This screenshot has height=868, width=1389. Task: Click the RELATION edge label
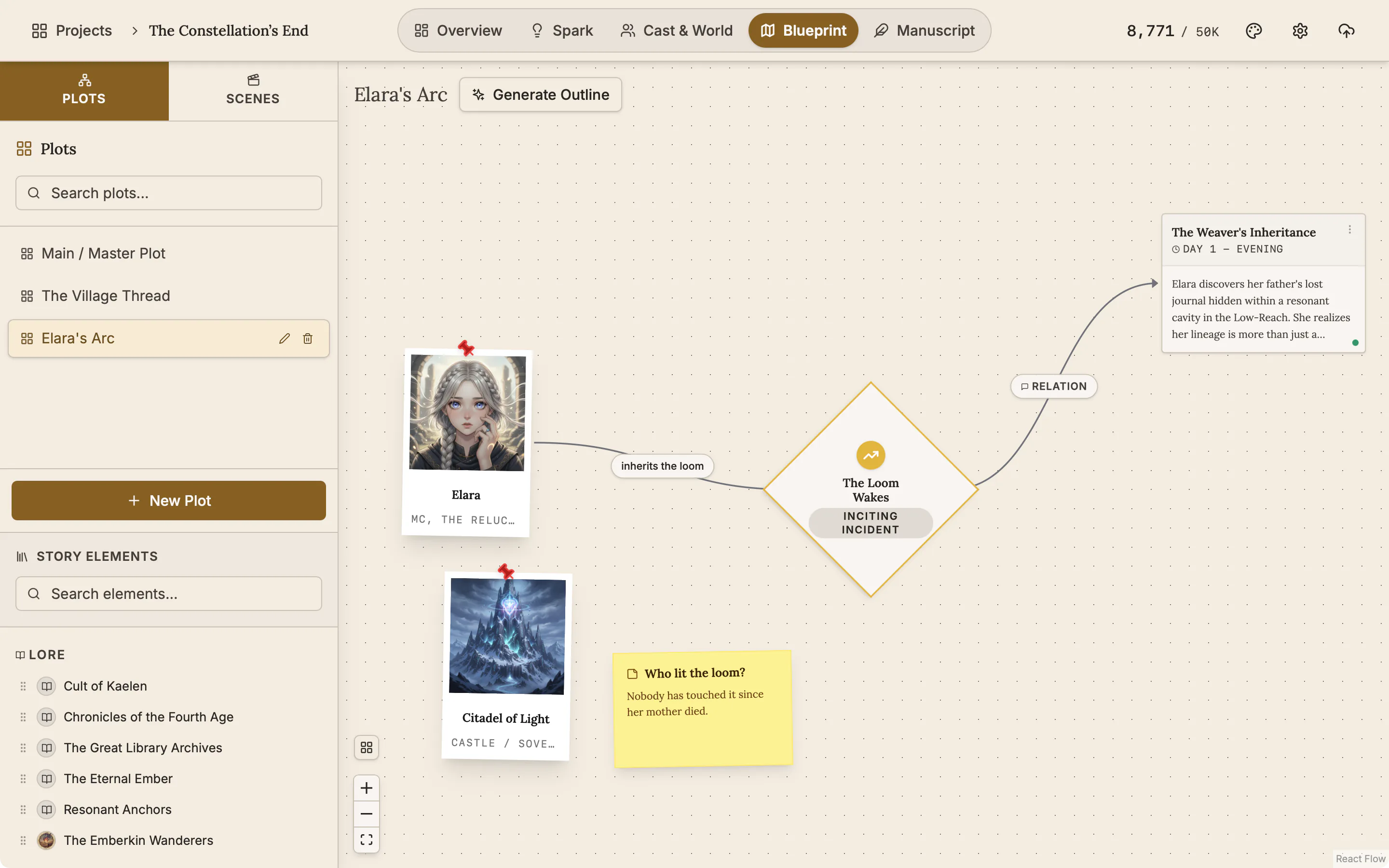point(1054,386)
